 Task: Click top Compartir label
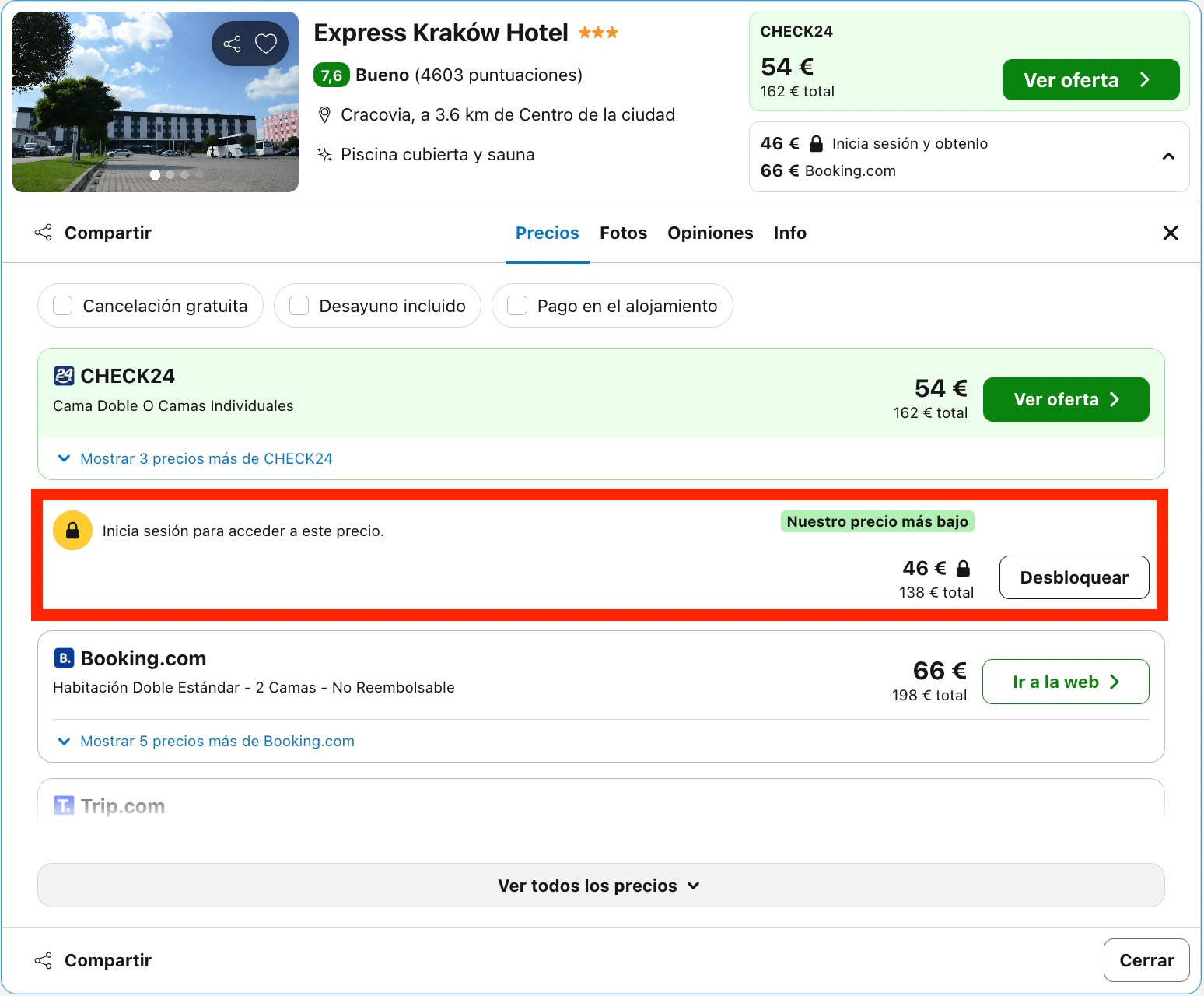108,233
